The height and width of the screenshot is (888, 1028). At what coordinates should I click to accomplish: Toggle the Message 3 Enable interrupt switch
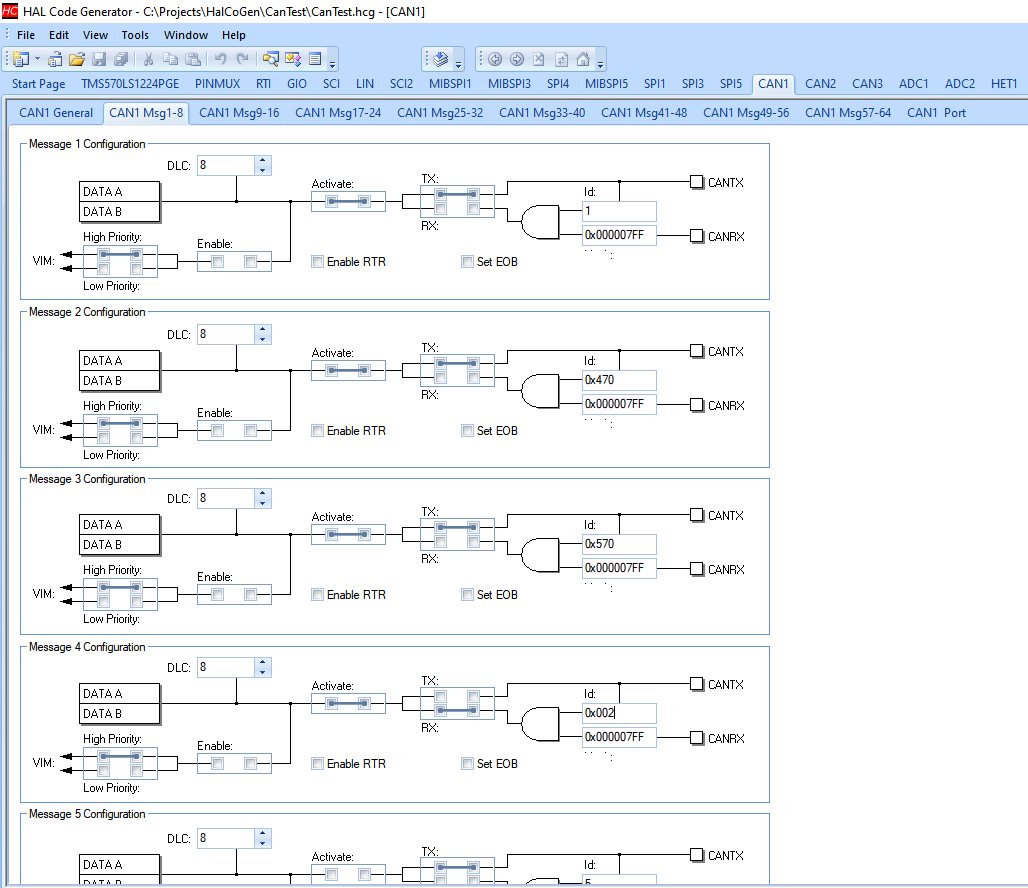[234, 595]
